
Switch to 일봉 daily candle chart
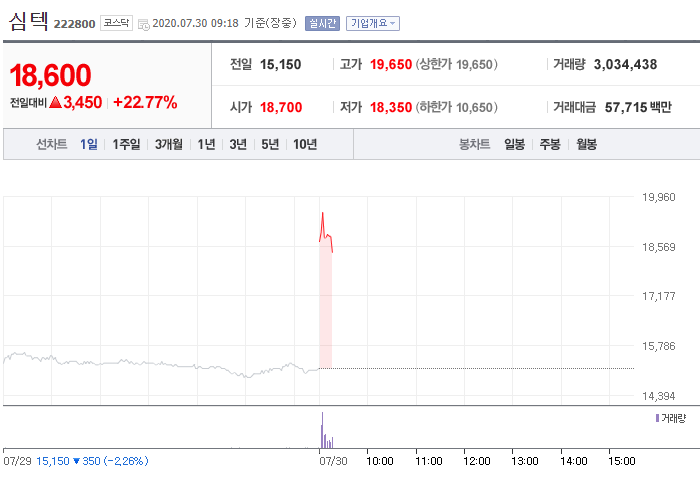point(514,144)
